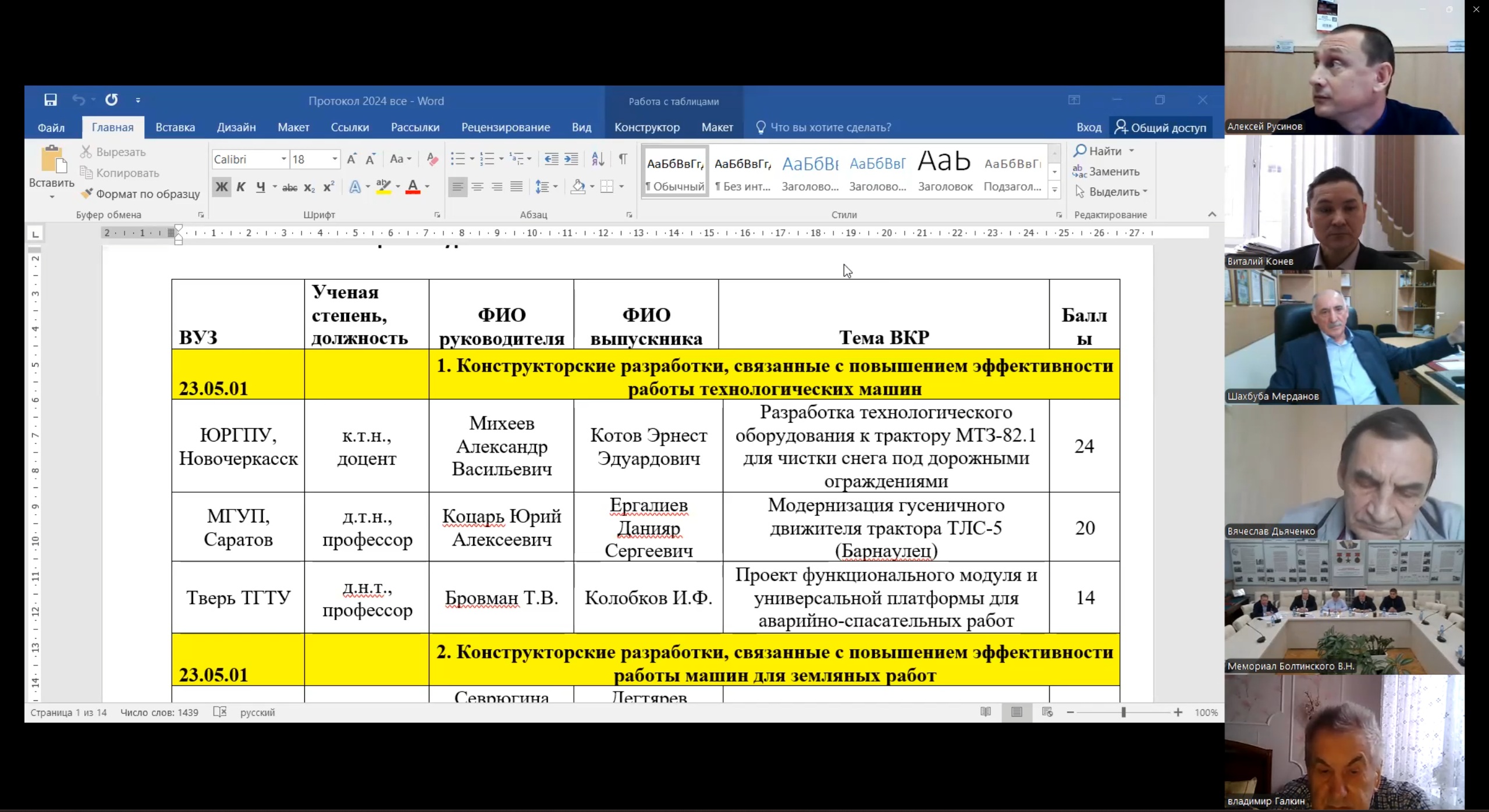Justify paragraph text icon
This screenshot has height=812, width=1489.
(x=516, y=187)
